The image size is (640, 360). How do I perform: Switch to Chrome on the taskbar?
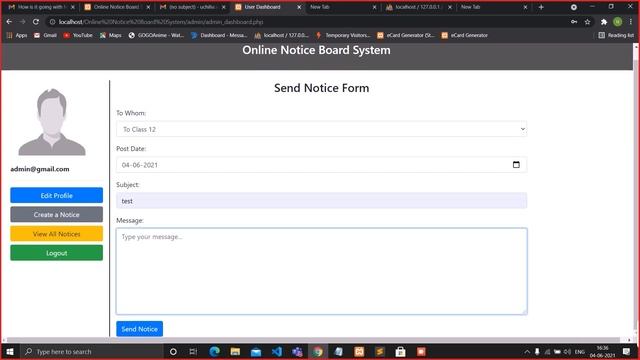(x=318, y=351)
